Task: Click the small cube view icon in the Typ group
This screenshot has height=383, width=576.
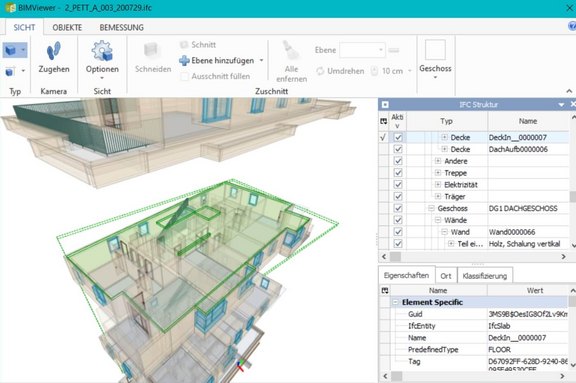Action: point(10,72)
